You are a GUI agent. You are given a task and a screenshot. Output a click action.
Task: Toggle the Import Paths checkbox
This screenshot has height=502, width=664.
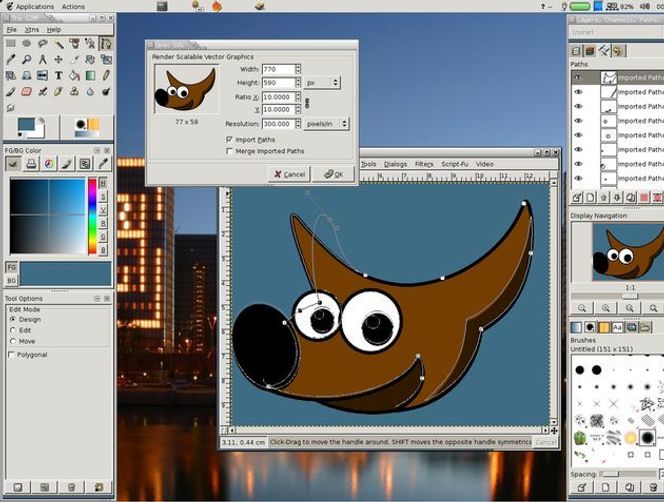click(230, 139)
